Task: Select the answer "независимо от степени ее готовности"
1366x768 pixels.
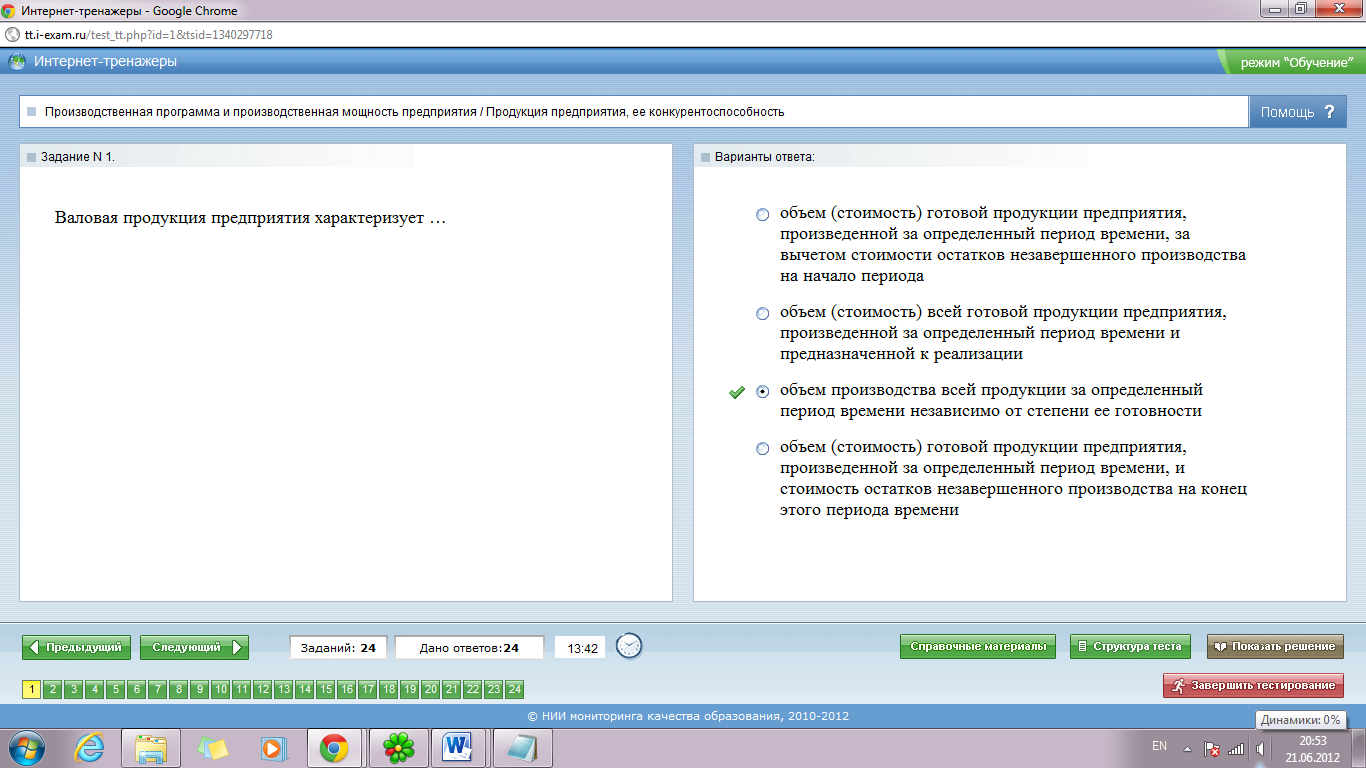Action: pos(763,391)
